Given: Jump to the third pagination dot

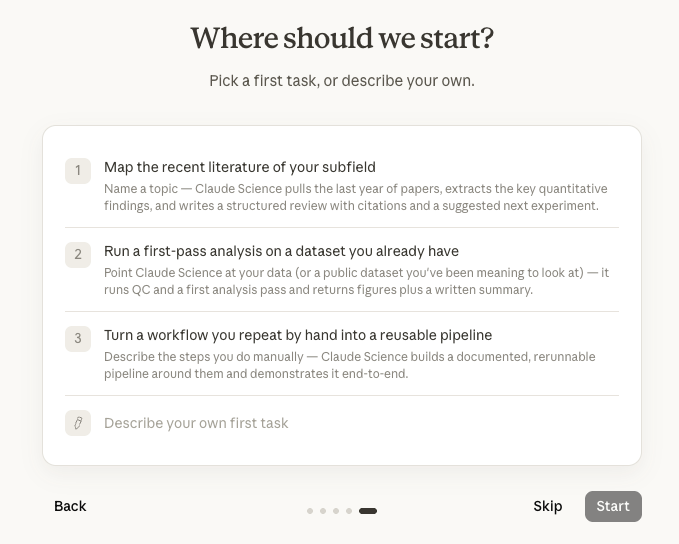Looking at the screenshot, I should pyautogui.click(x=336, y=511).
